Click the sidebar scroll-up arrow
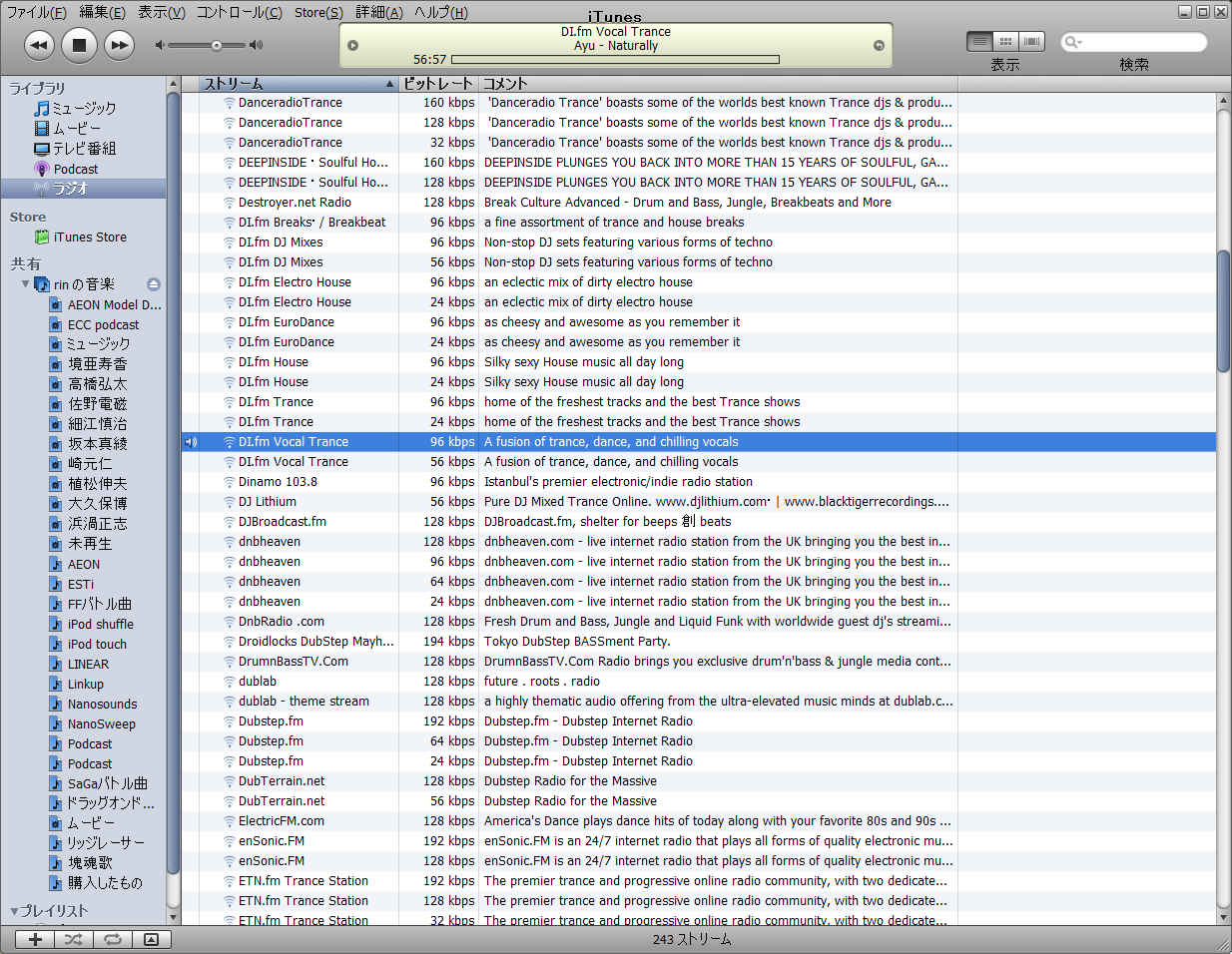The width and height of the screenshot is (1232, 954). click(174, 84)
